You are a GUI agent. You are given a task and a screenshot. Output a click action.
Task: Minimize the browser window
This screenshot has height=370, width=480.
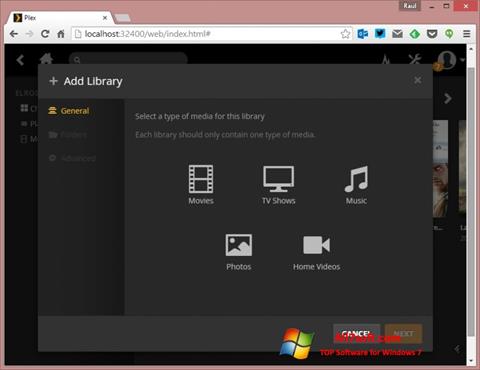click(x=432, y=6)
